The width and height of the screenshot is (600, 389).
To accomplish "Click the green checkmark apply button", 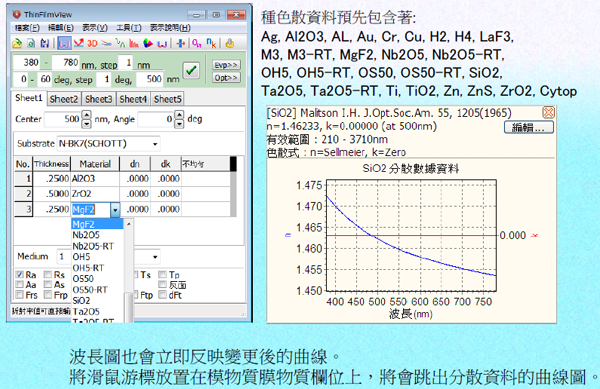I will click(191, 70).
